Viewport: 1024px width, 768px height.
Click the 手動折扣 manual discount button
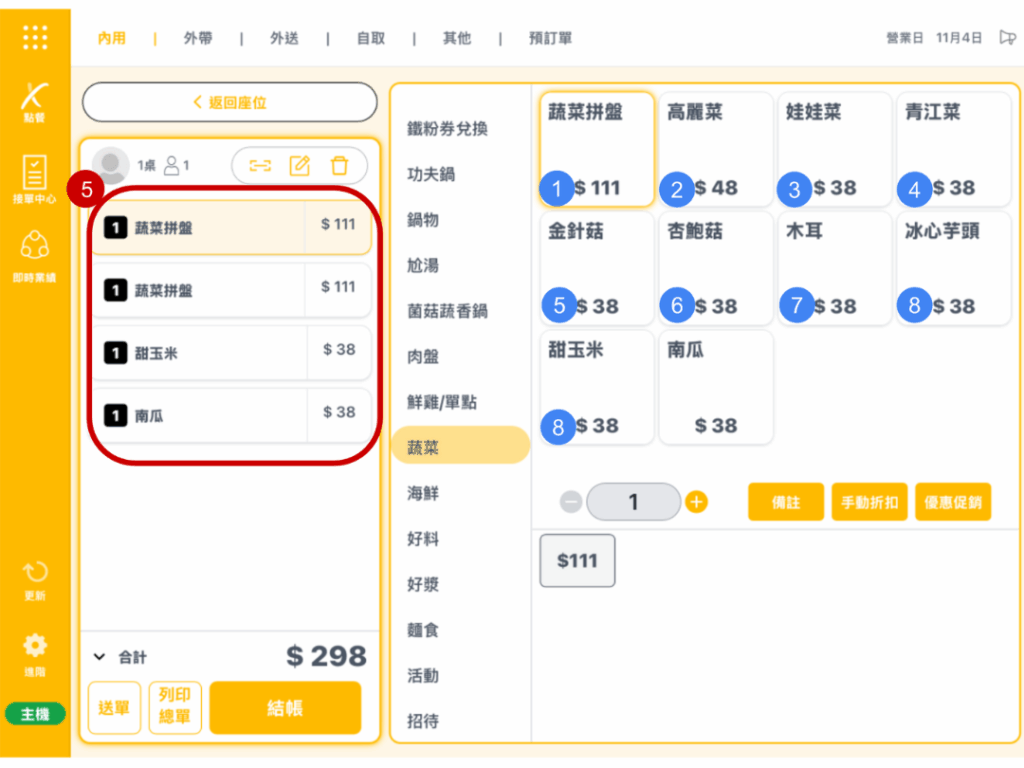point(869,502)
